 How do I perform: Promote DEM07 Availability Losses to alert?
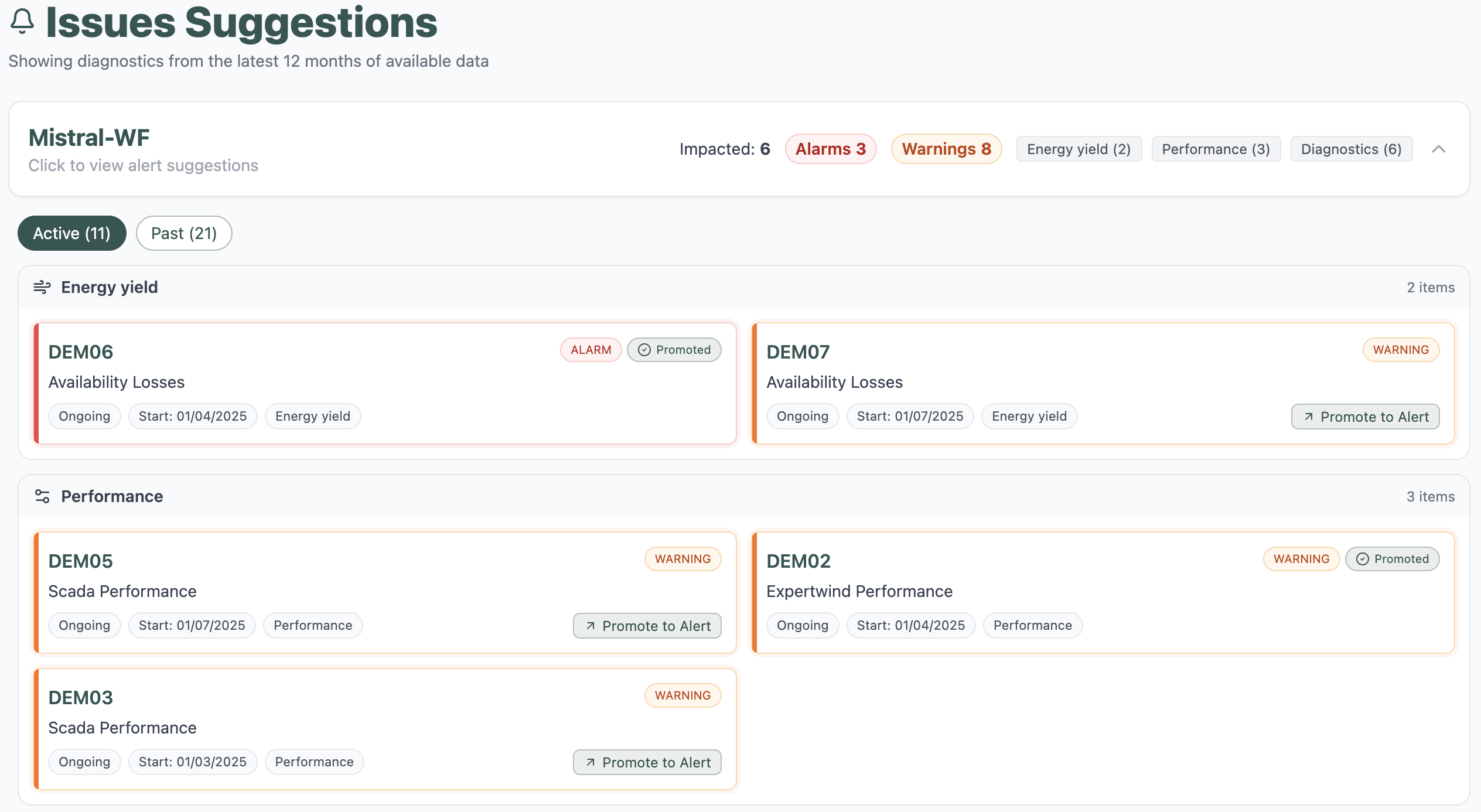pos(1365,417)
